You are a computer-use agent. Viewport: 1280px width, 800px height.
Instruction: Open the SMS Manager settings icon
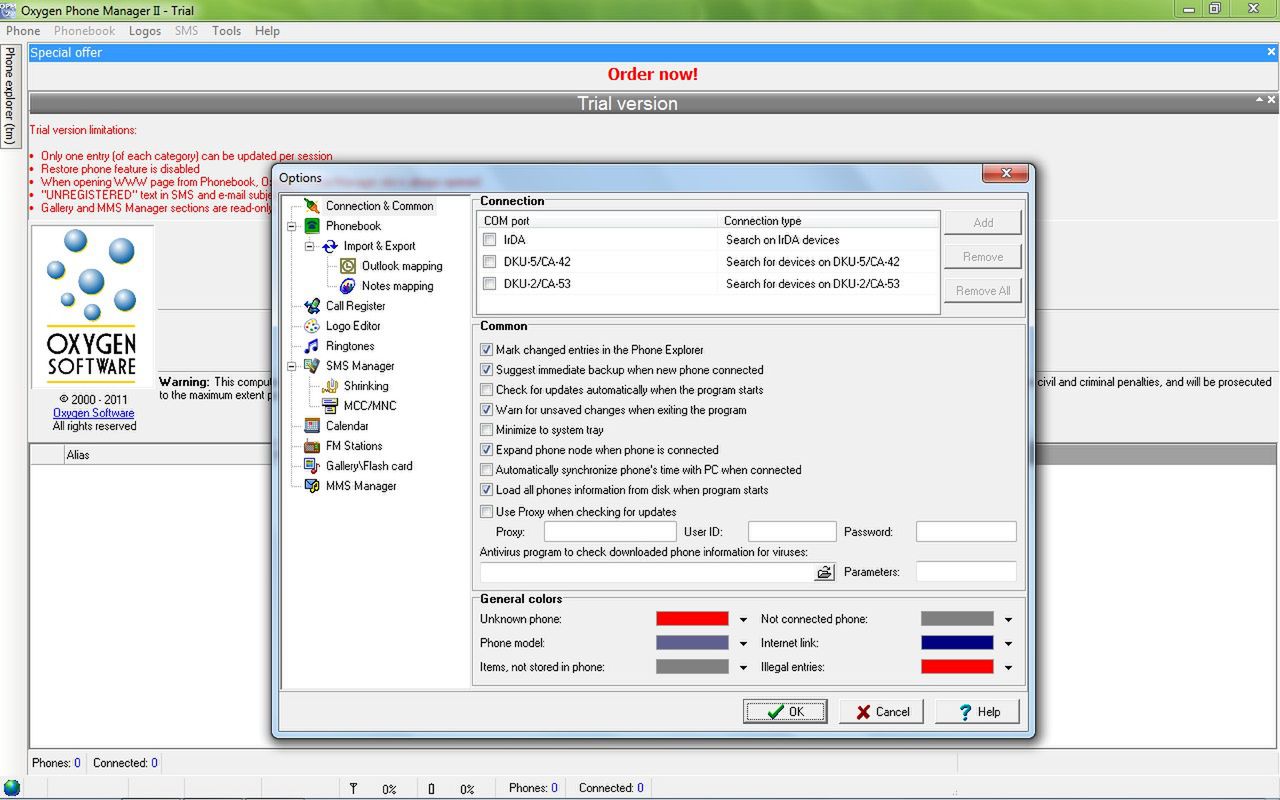click(x=311, y=365)
